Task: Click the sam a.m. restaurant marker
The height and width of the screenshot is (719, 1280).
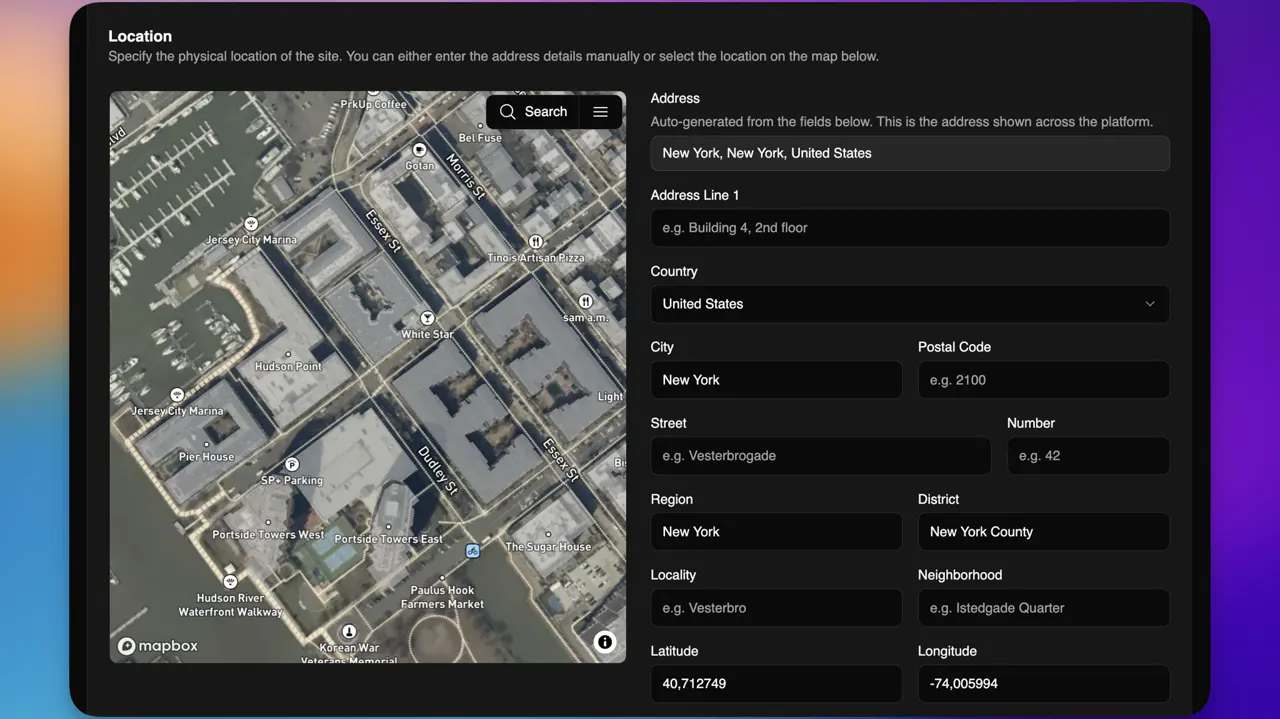Action: (x=586, y=301)
